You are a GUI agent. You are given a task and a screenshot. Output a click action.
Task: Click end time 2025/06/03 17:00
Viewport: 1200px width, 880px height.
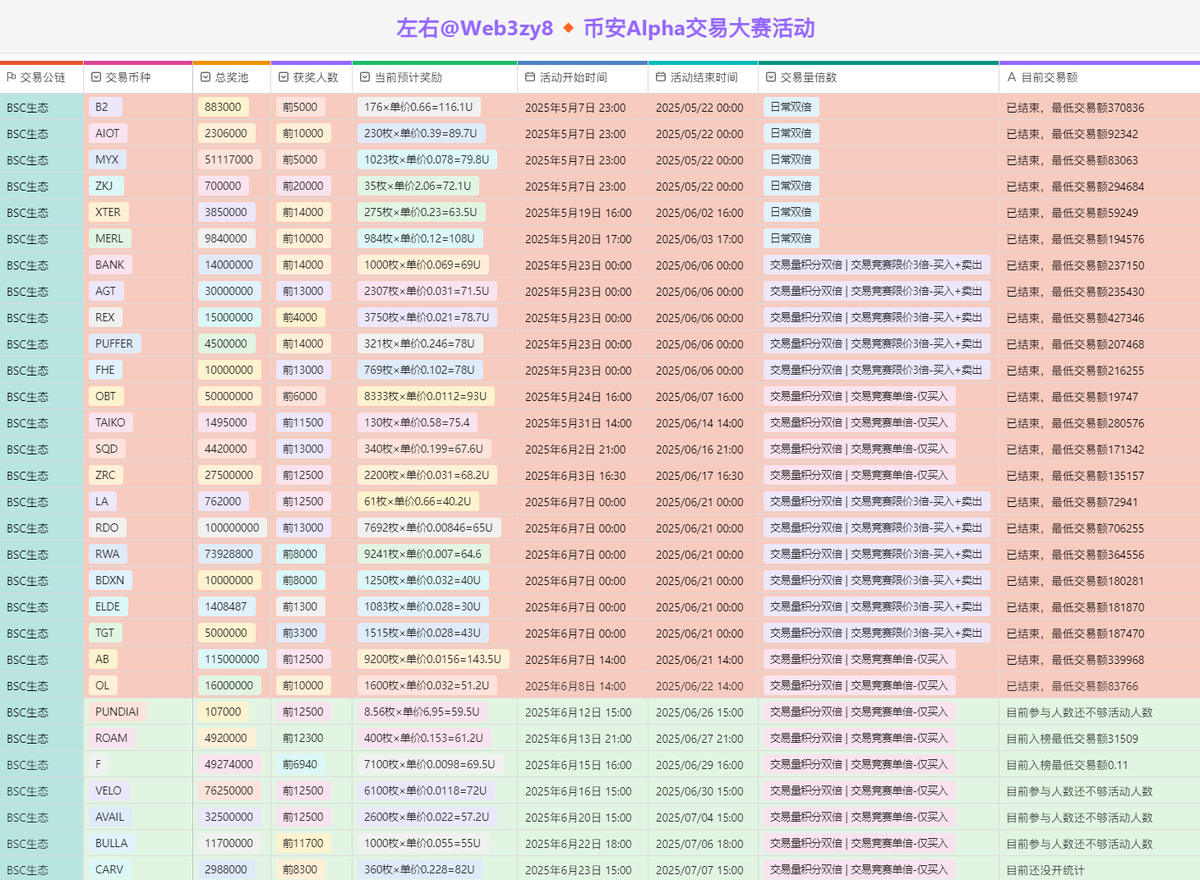coord(699,239)
